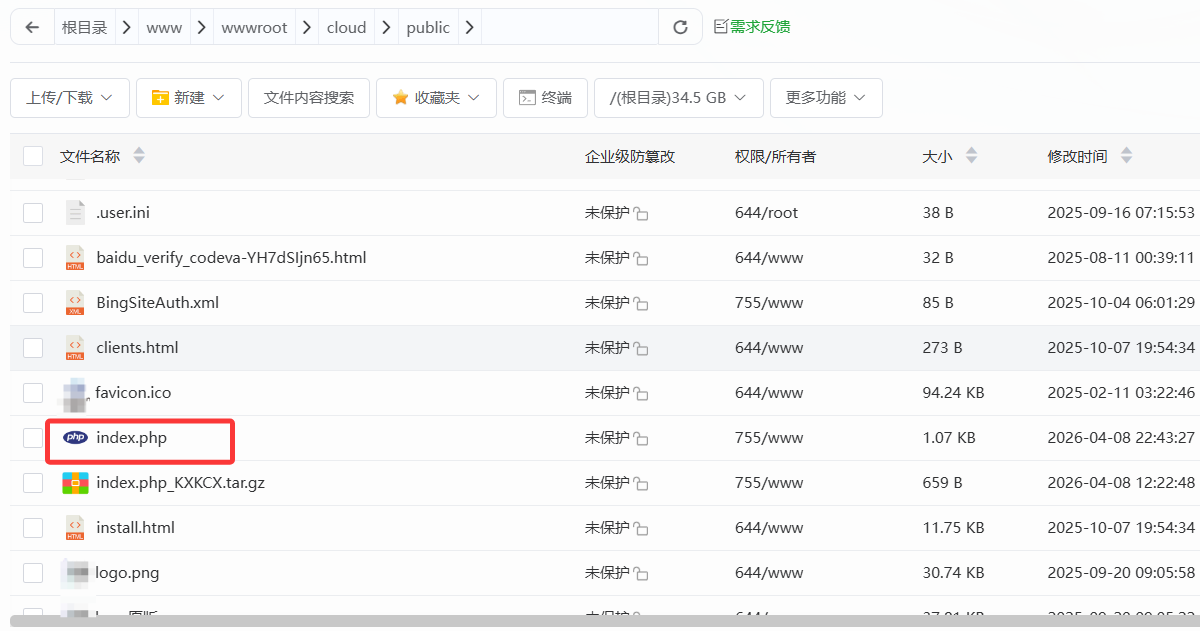Click the 需求反馈 feedback link
The height and width of the screenshot is (631, 1200).
[752, 27]
